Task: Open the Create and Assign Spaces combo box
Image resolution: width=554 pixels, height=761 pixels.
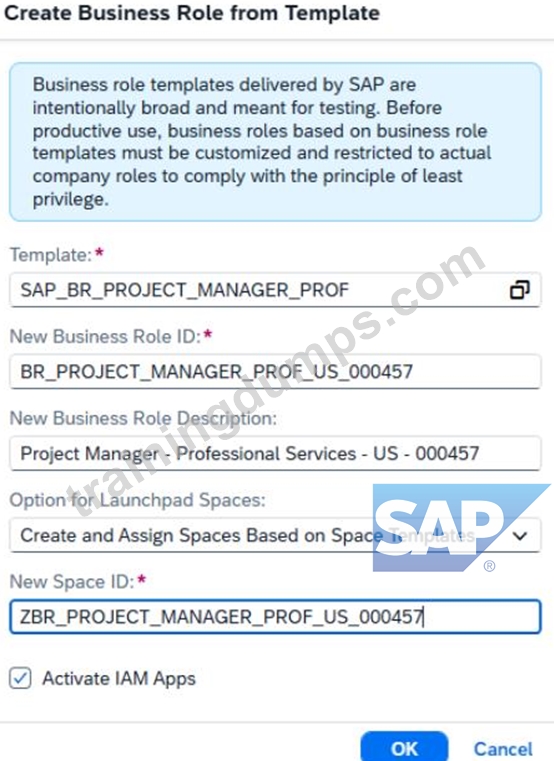Action: pos(275,535)
